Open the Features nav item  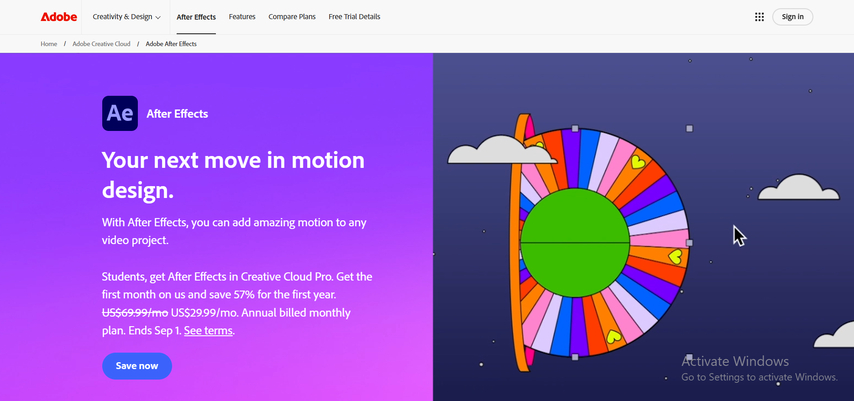(242, 17)
